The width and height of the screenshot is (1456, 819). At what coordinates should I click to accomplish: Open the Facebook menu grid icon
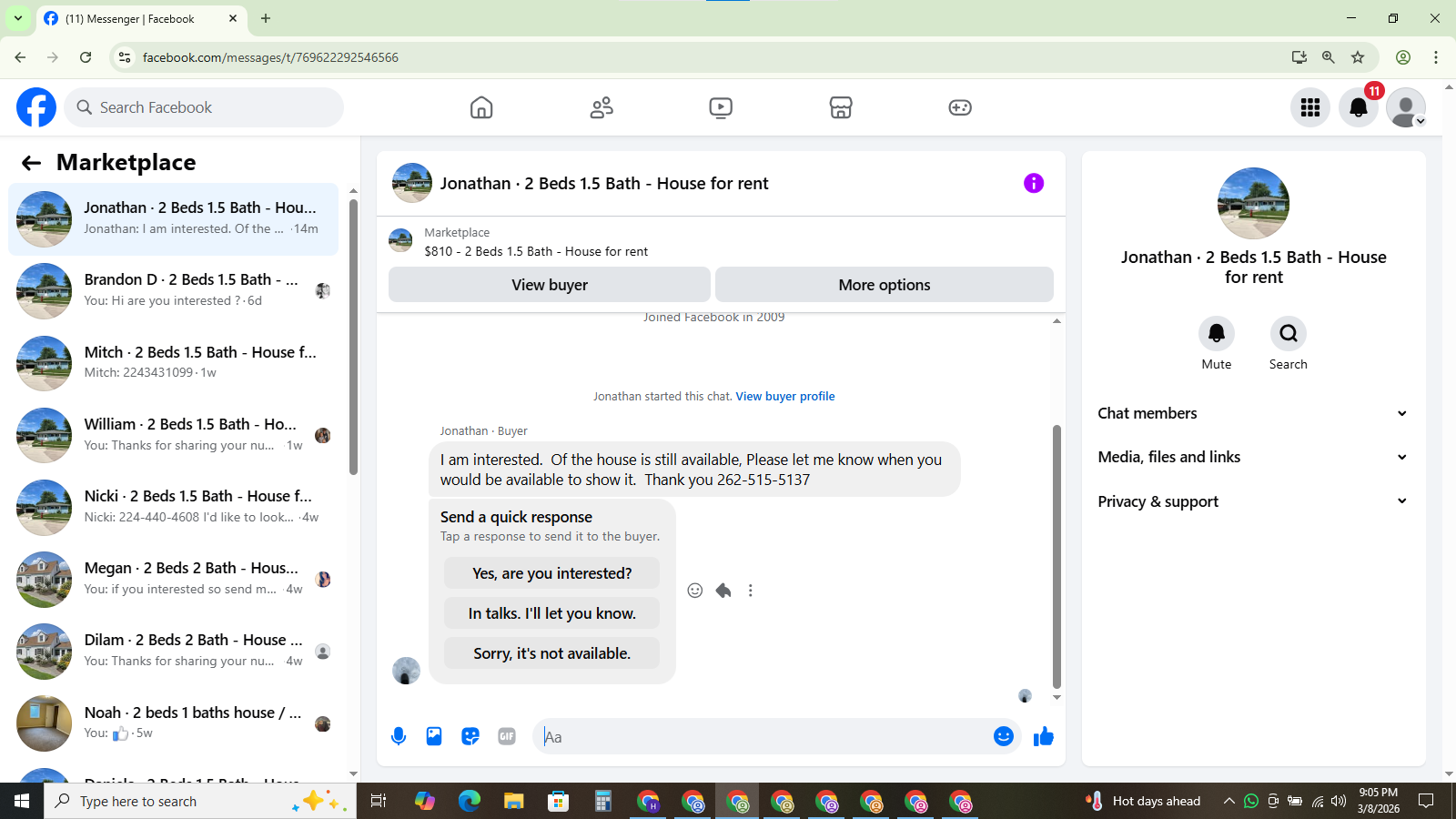(x=1310, y=107)
